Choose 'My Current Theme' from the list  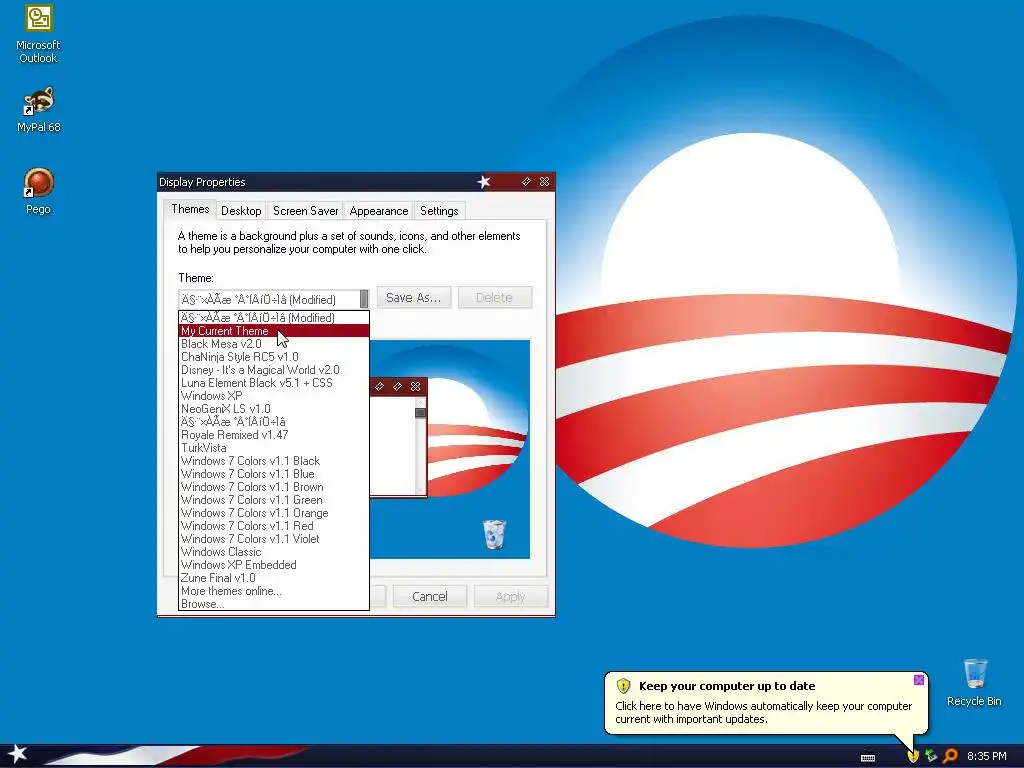(x=274, y=331)
